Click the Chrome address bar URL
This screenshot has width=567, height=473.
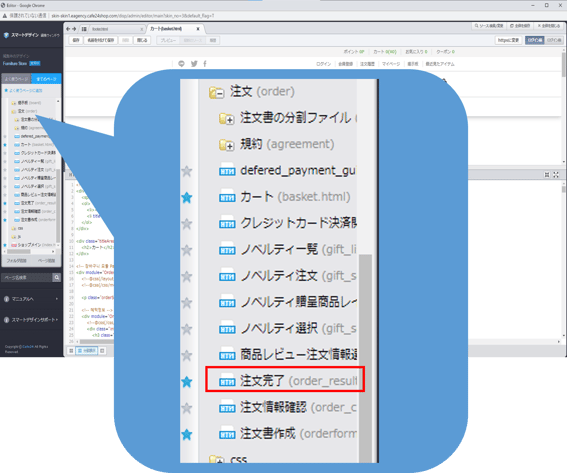(133, 16)
